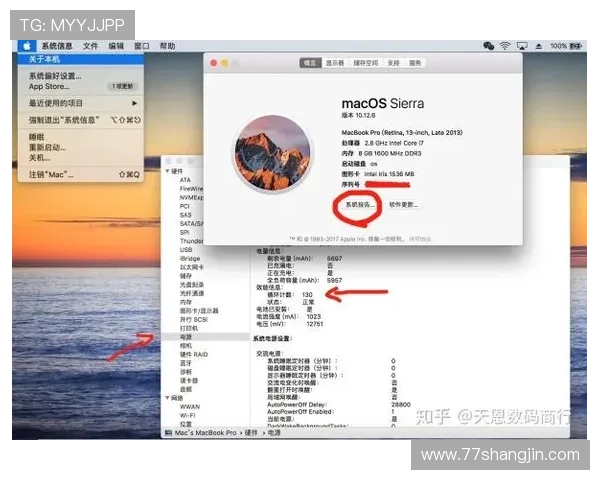Viewport: 600px width, 480px height.
Task: Select 相机 in the hardware list
Action: (186, 346)
